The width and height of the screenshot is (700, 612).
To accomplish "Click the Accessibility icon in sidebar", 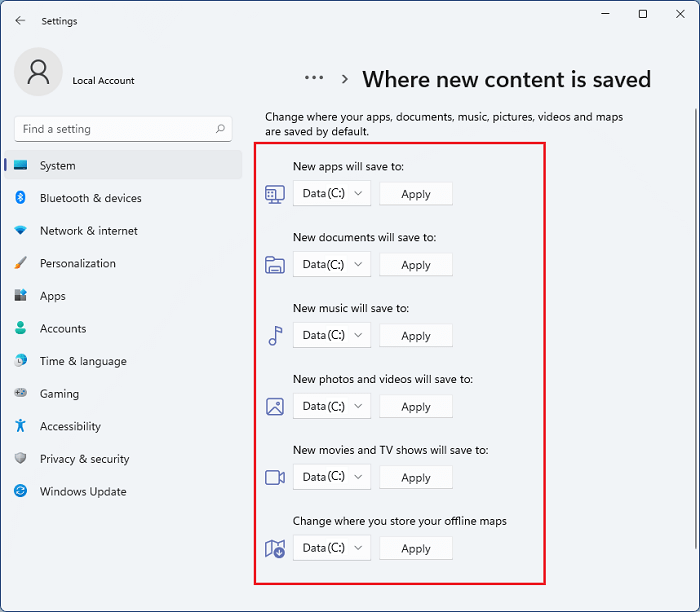I will (20, 426).
